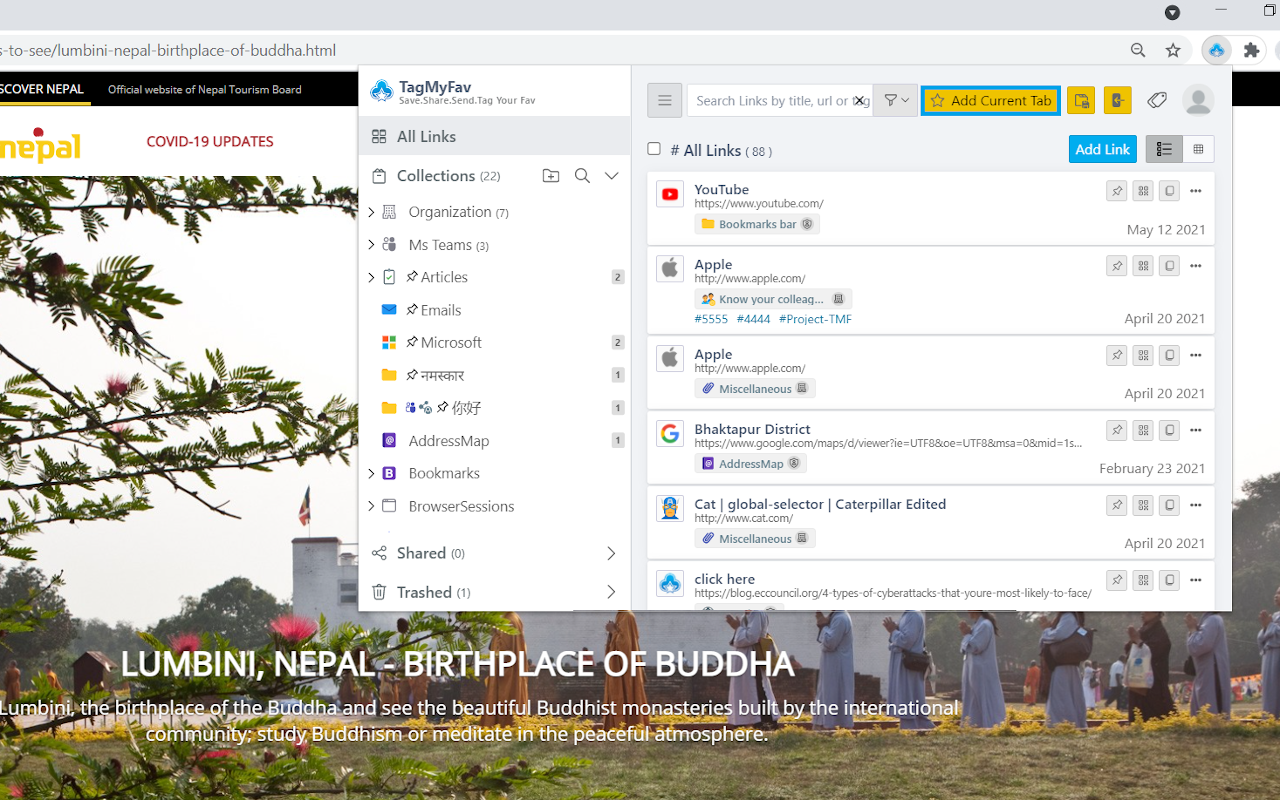The width and height of the screenshot is (1280, 800).
Task: Copy the Bhaktapur District link
Action: pyautogui.click(x=1169, y=430)
